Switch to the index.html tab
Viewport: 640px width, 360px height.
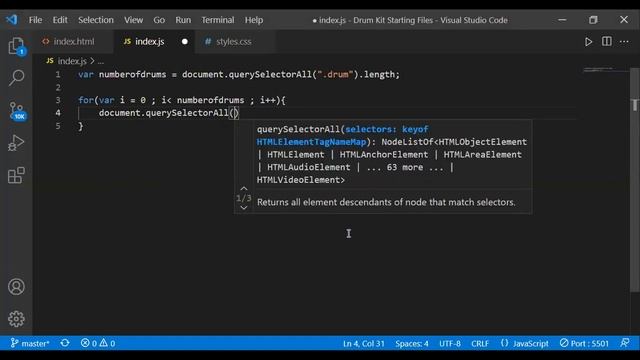coord(73,41)
